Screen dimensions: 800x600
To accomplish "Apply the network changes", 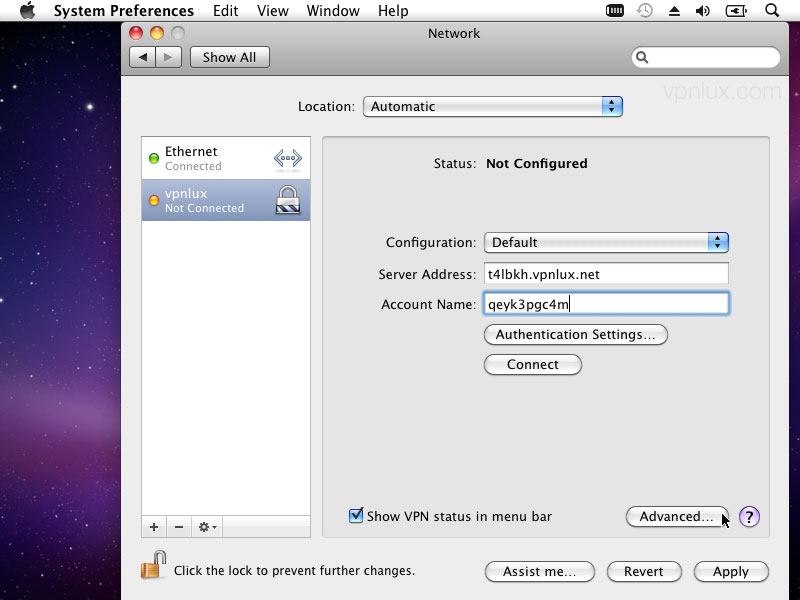I will point(731,571).
